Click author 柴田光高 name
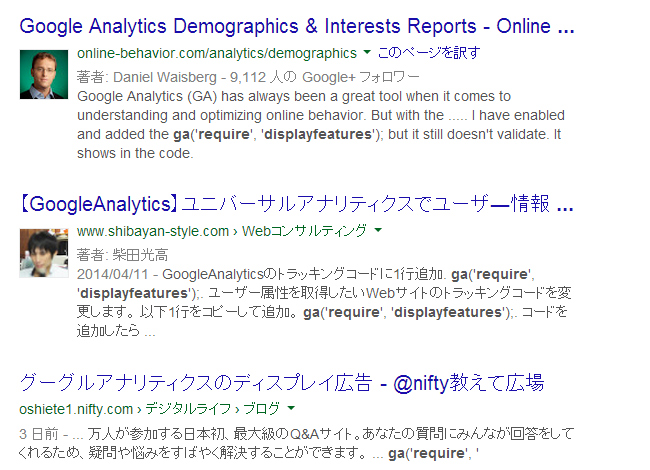The width and height of the screenshot is (650, 470). tap(140, 255)
